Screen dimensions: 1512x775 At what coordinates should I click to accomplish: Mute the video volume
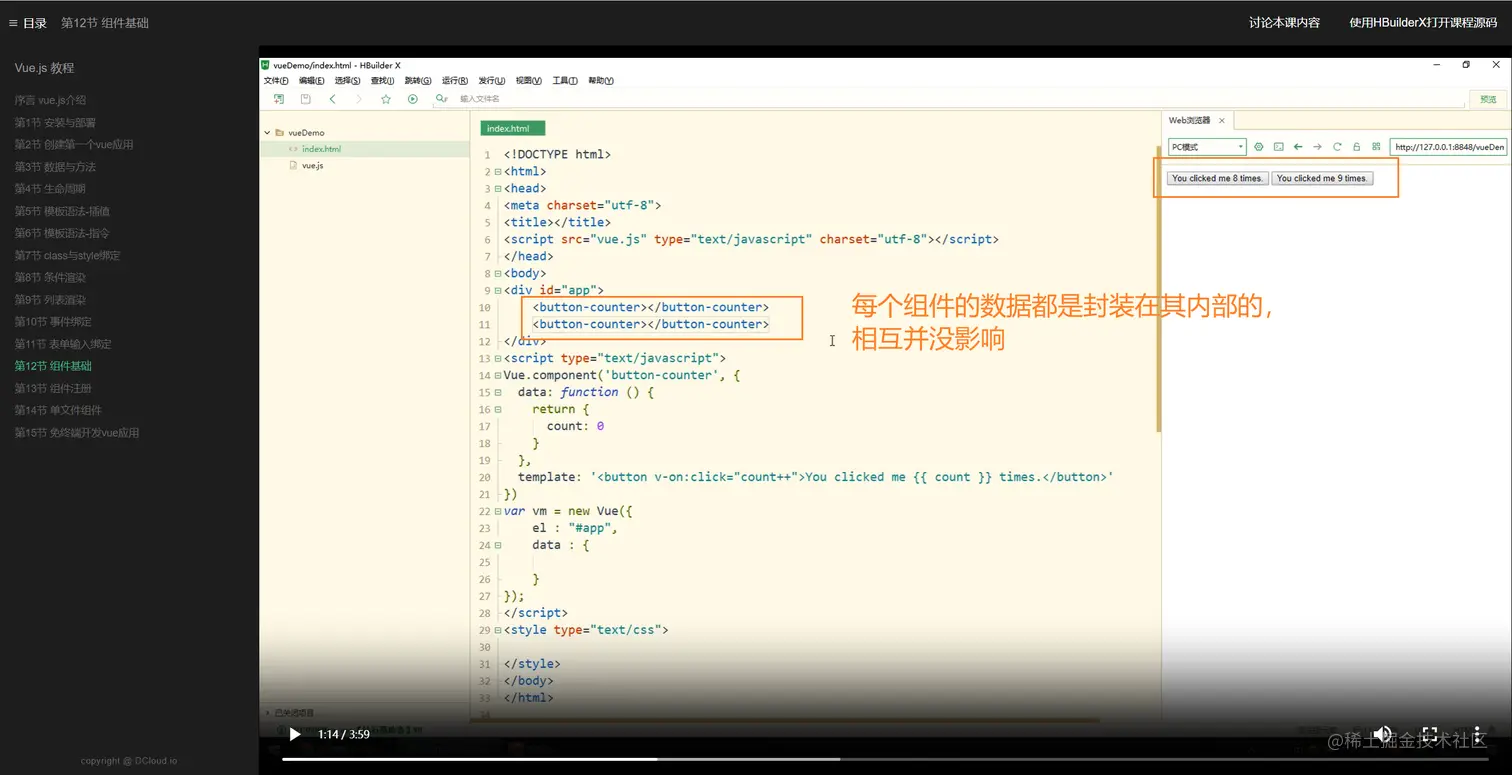pos(1383,734)
